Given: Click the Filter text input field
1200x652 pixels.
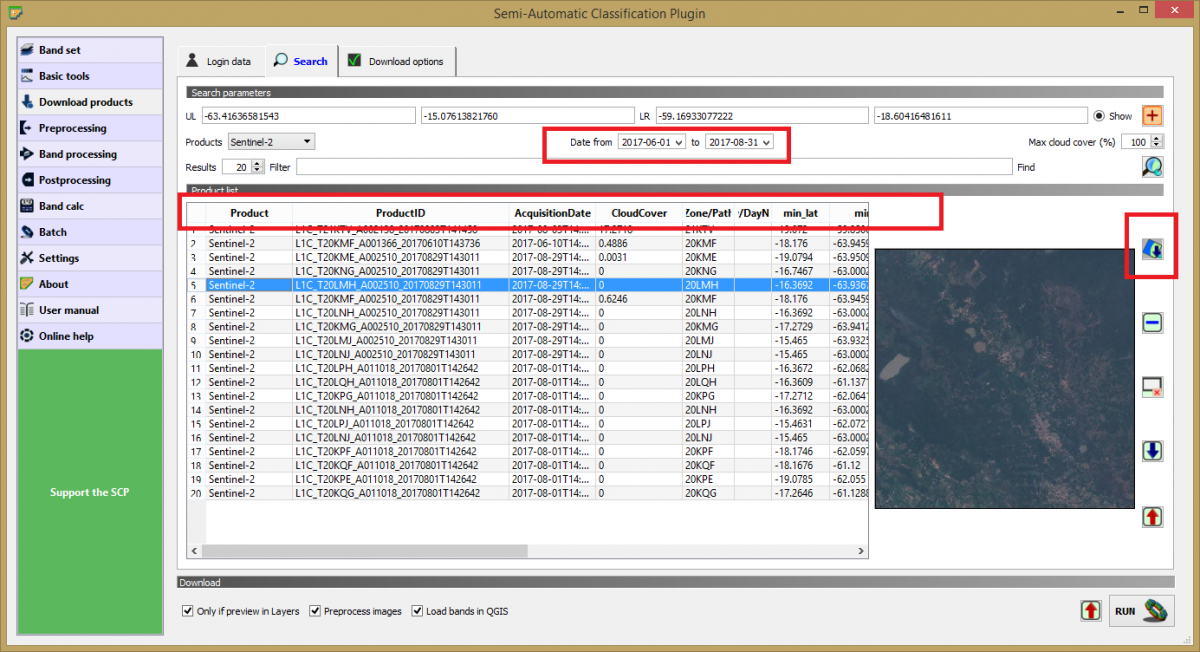Looking at the screenshot, I should point(652,167).
